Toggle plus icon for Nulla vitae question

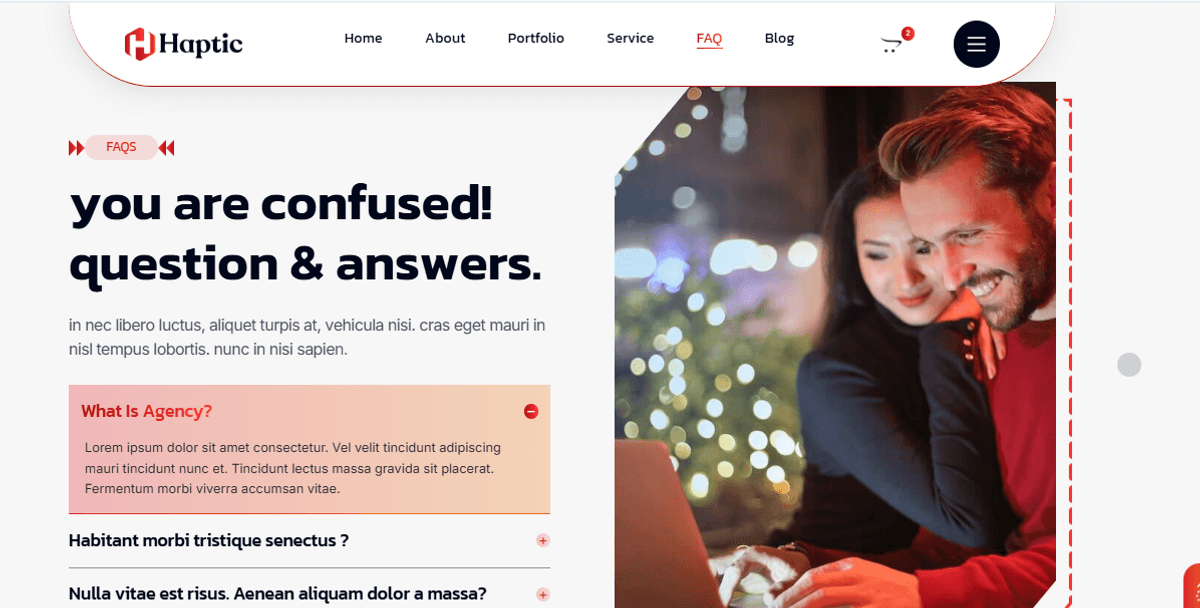543,594
